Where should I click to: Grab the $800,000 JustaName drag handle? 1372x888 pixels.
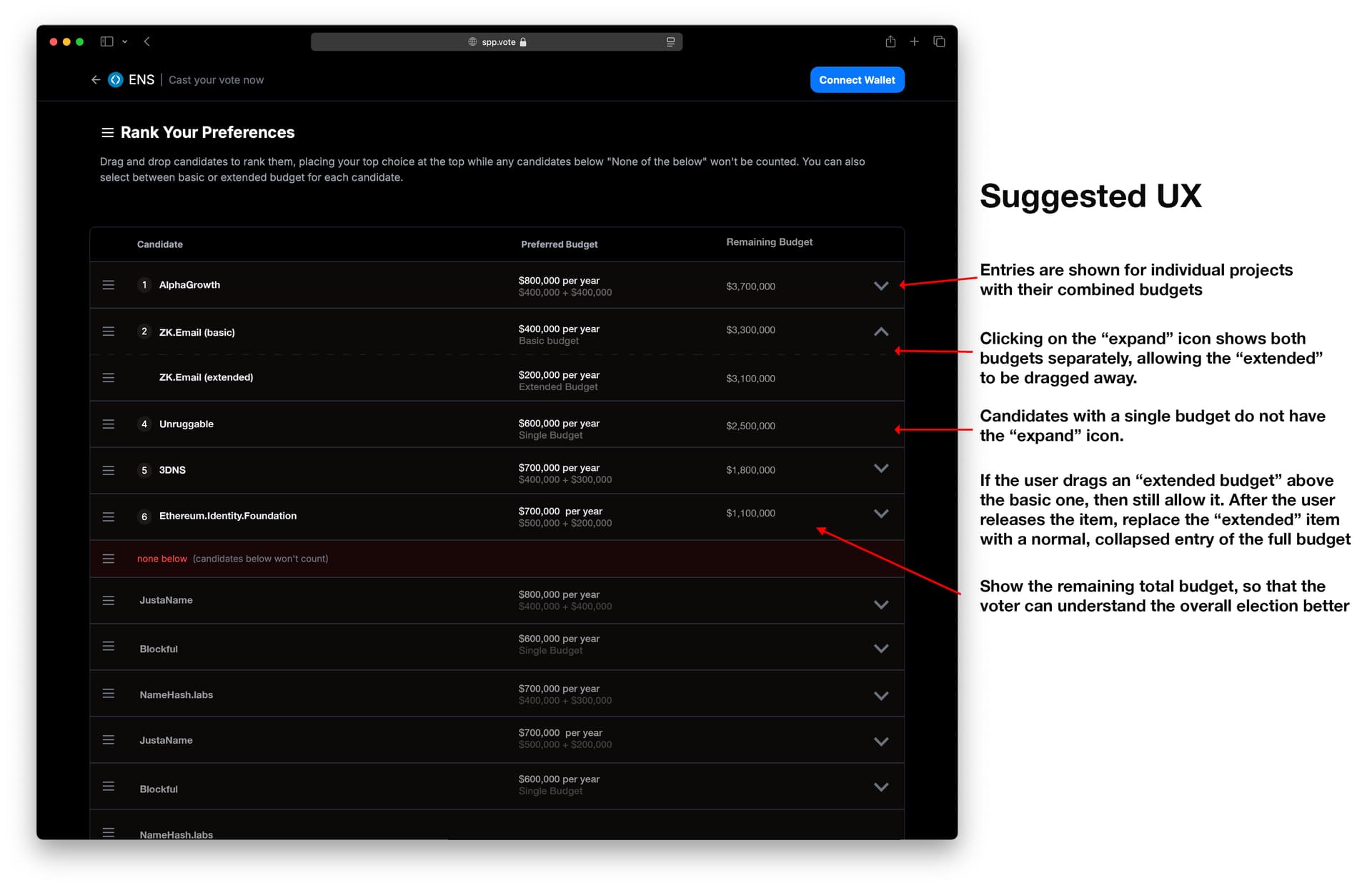109,601
